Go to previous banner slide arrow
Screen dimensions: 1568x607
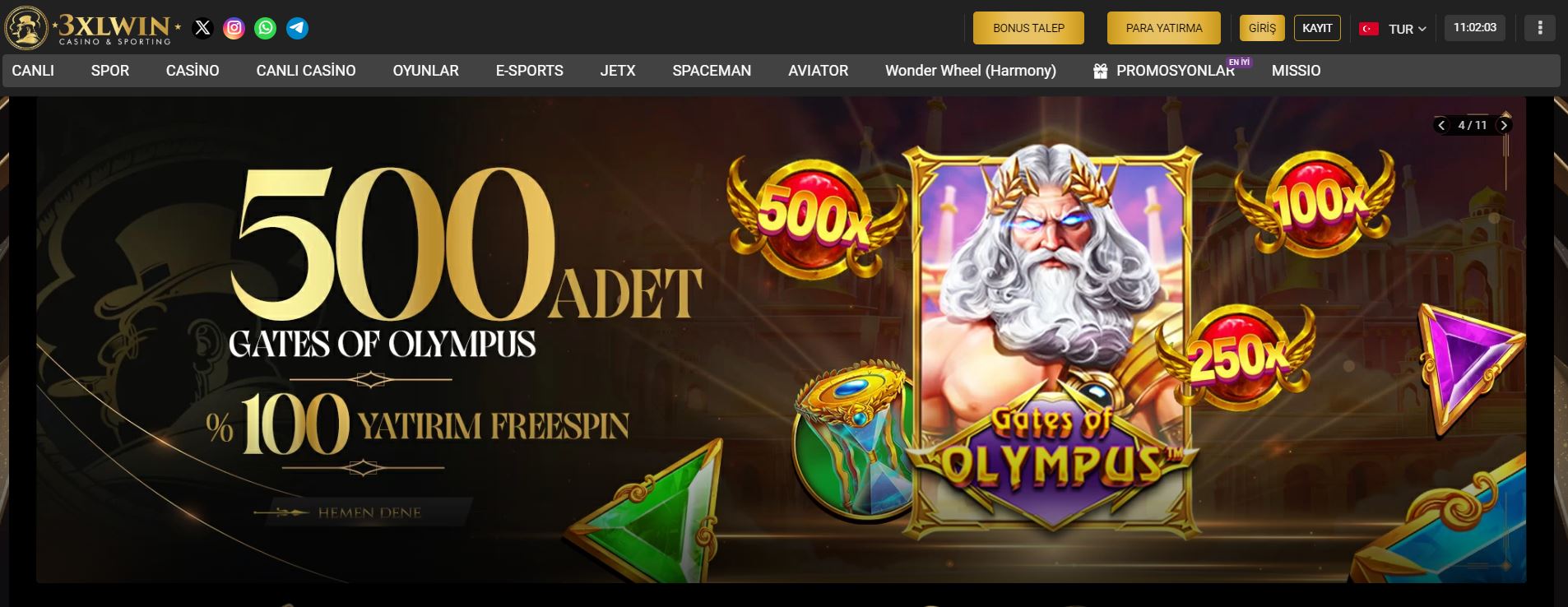pyautogui.click(x=1441, y=125)
